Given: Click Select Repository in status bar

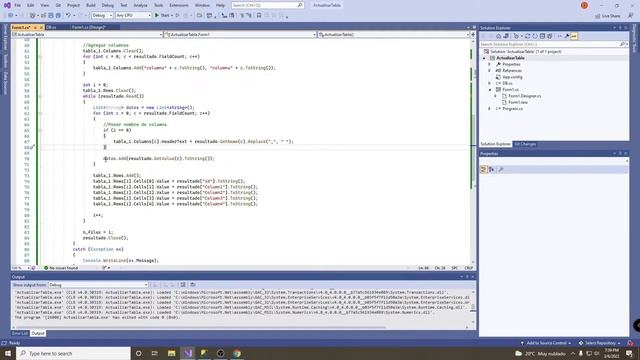Looking at the screenshot, I should [x=600, y=343].
